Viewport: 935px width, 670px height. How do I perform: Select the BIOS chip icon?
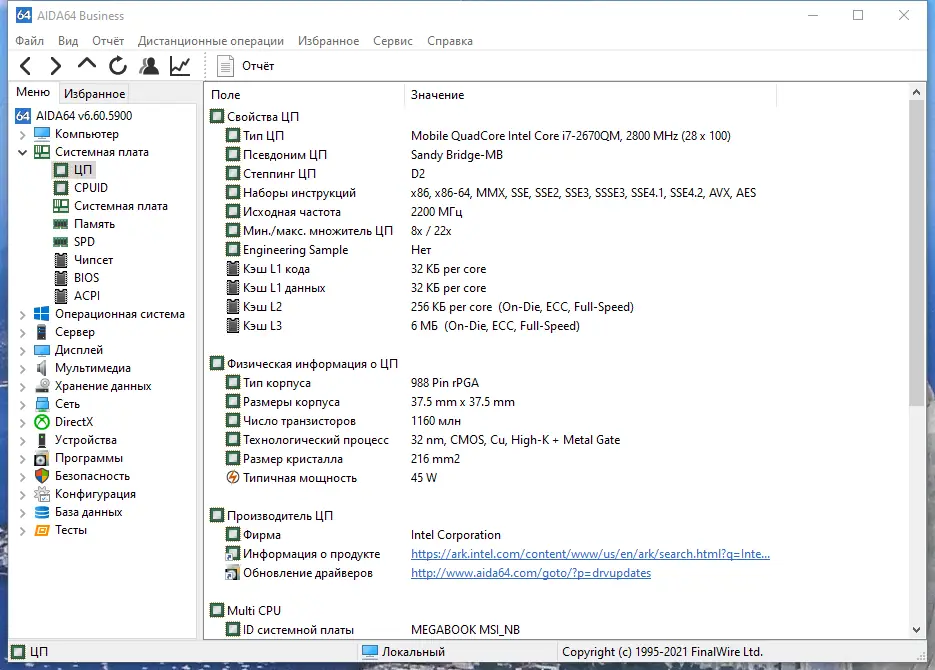[x=61, y=278]
